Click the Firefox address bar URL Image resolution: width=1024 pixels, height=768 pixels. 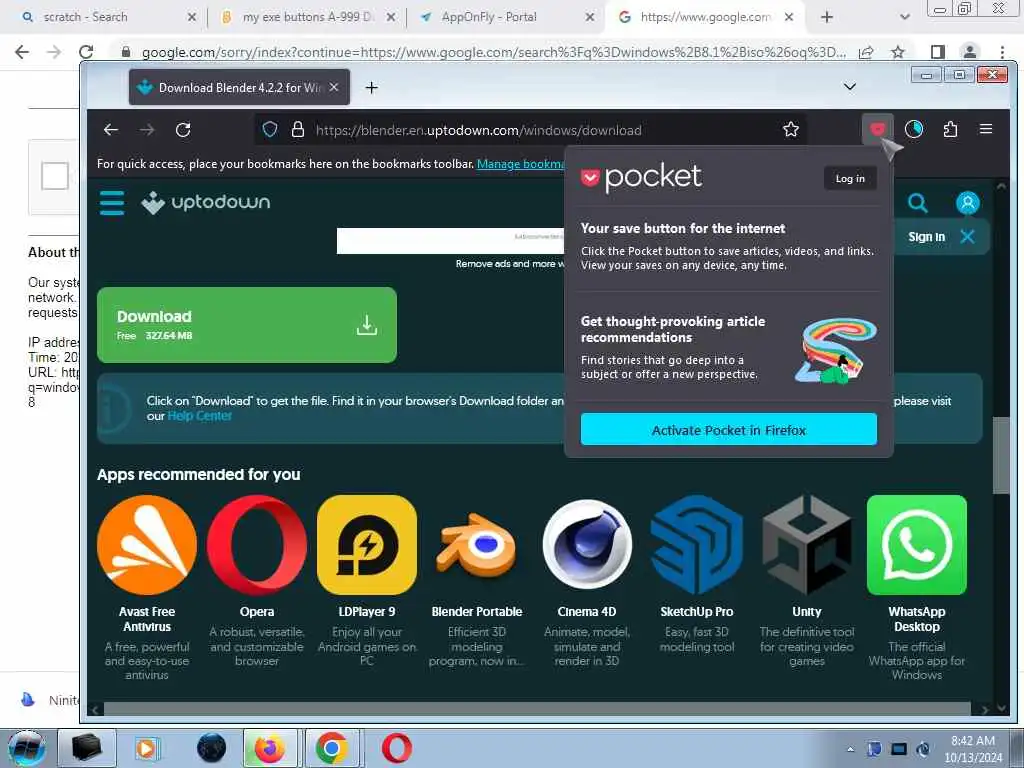[478, 130]
